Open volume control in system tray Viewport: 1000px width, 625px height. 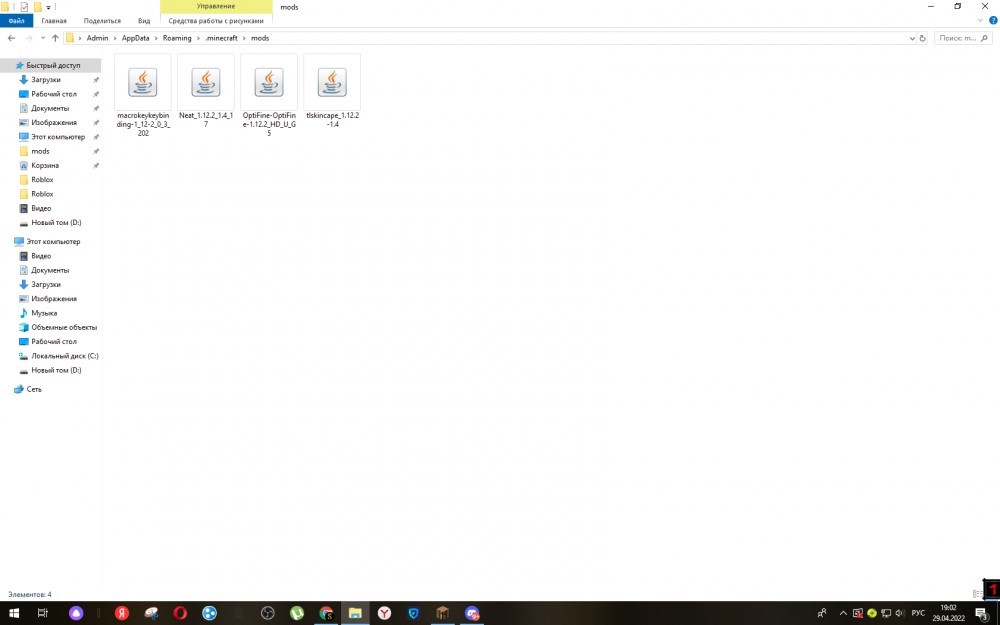click(900, 613)
